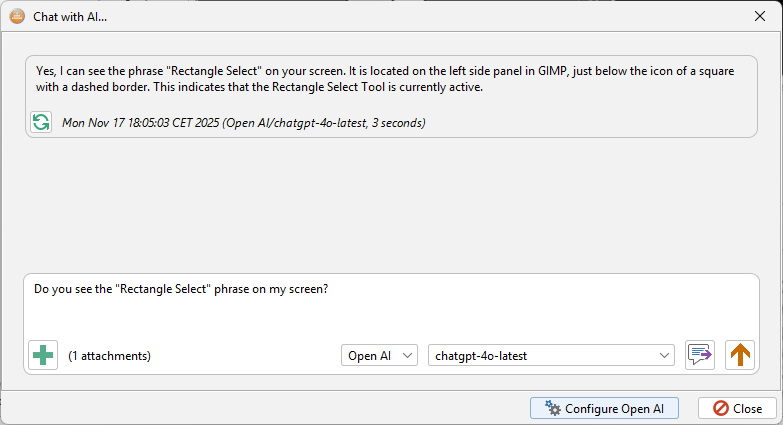The height and width of the screenshot is (425, 783).
Task: Click the prompt text input field
Action: (390, 308)
